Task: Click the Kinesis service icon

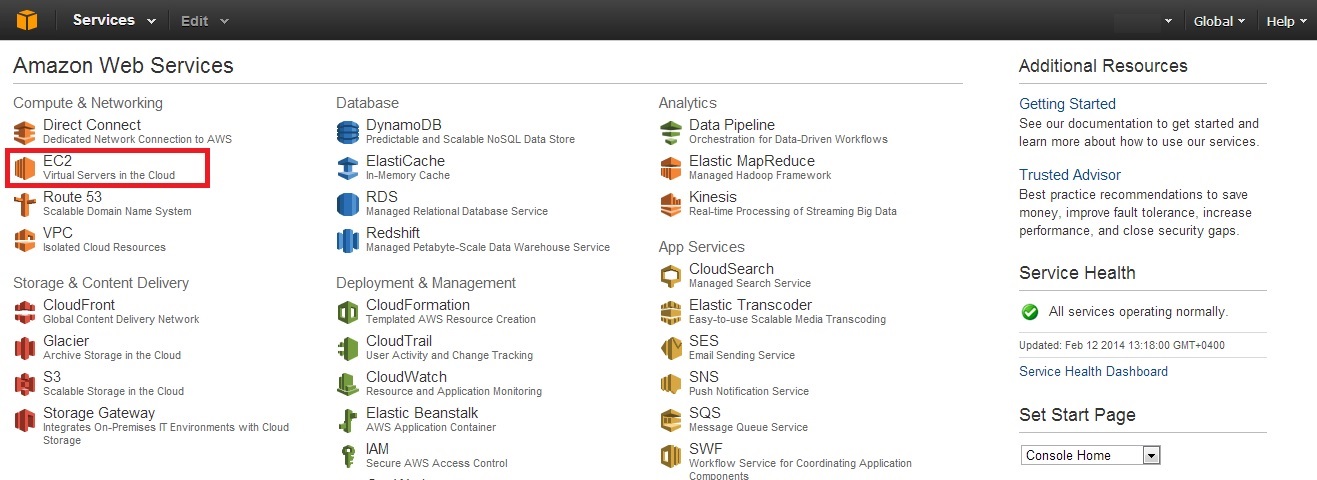Action: coord(670,204)
